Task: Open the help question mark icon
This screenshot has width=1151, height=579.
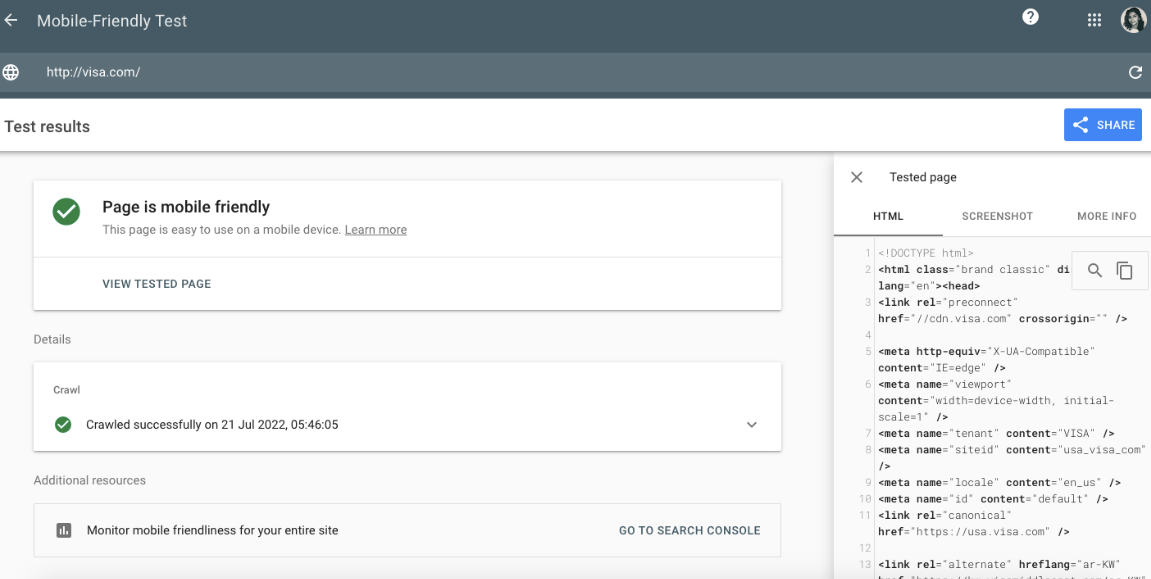Action: pyautogui.click(x=1031, y=17)
